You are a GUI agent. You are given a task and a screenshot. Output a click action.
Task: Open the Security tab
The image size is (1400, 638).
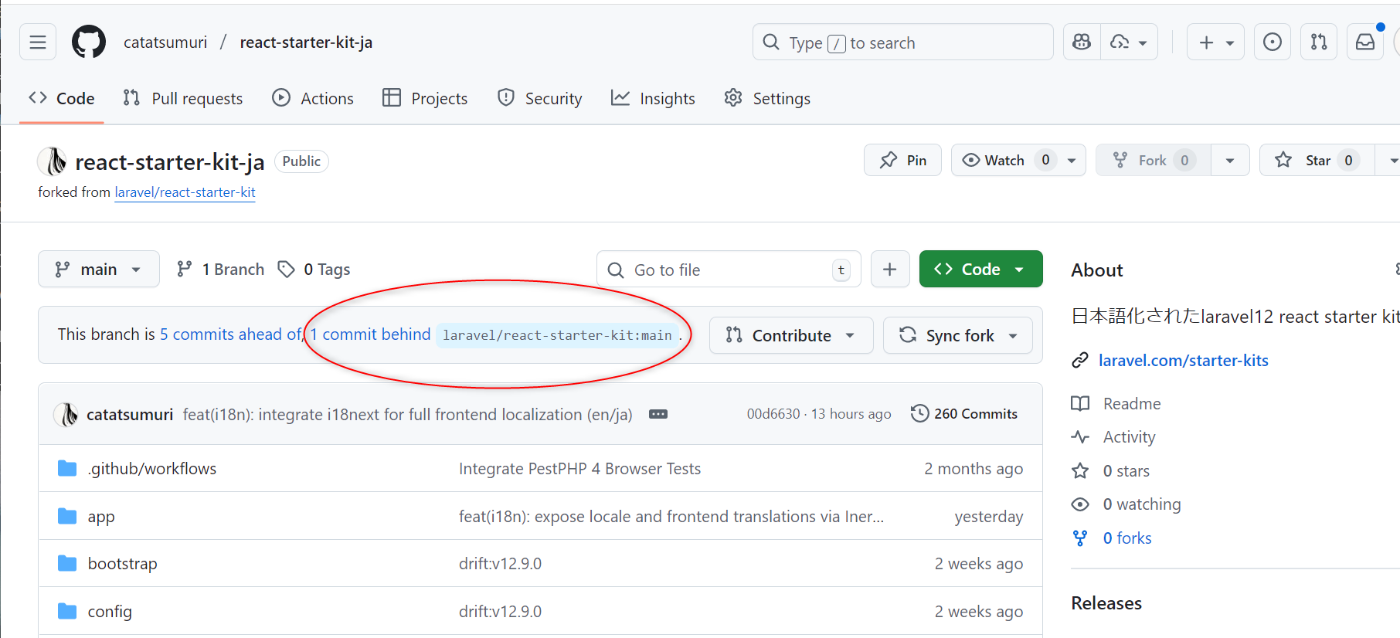pos(540,98)
